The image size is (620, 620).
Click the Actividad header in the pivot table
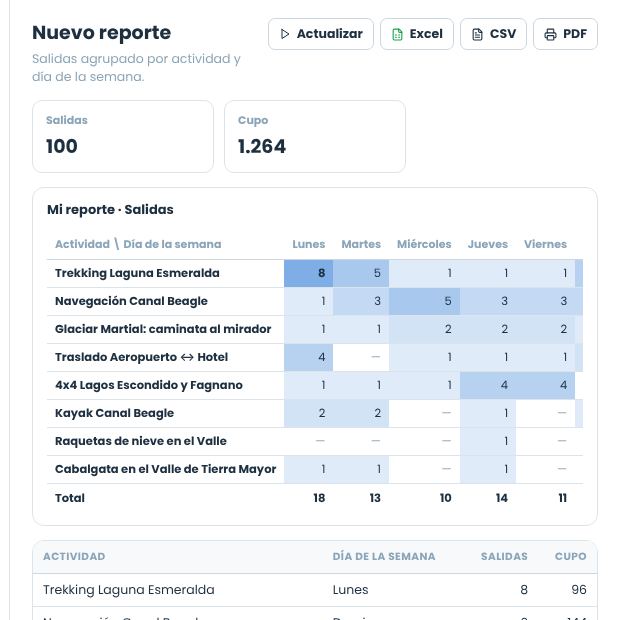(82, 244)
